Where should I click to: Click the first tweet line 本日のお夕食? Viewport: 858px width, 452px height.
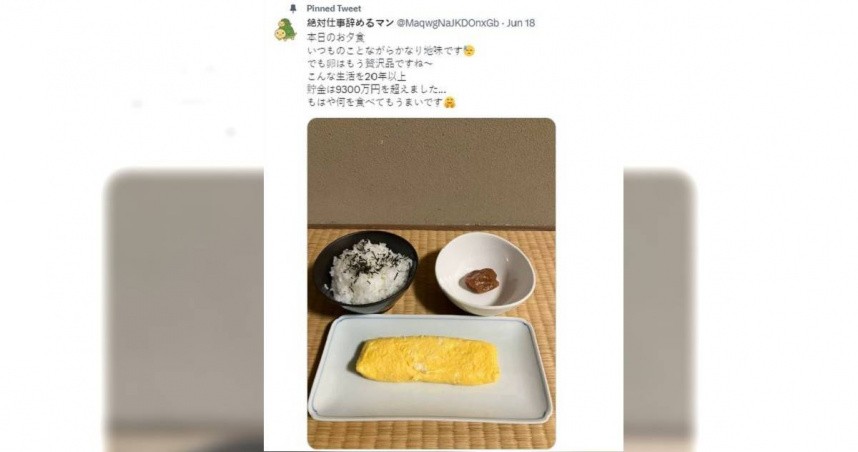tap(328, 38)
